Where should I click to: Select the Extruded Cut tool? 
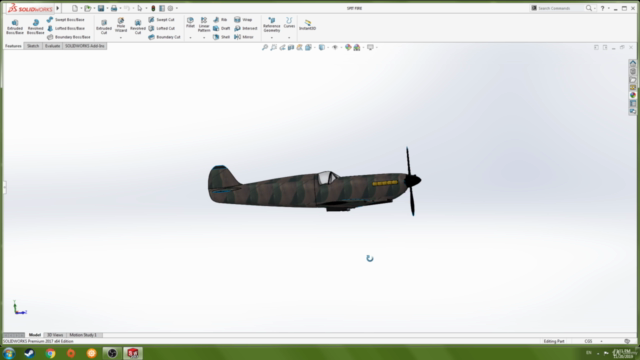point(104,27)
